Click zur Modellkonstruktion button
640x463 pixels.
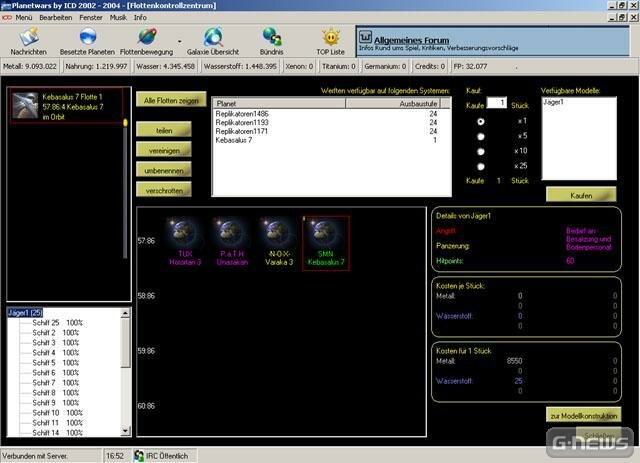coord(584,416)
